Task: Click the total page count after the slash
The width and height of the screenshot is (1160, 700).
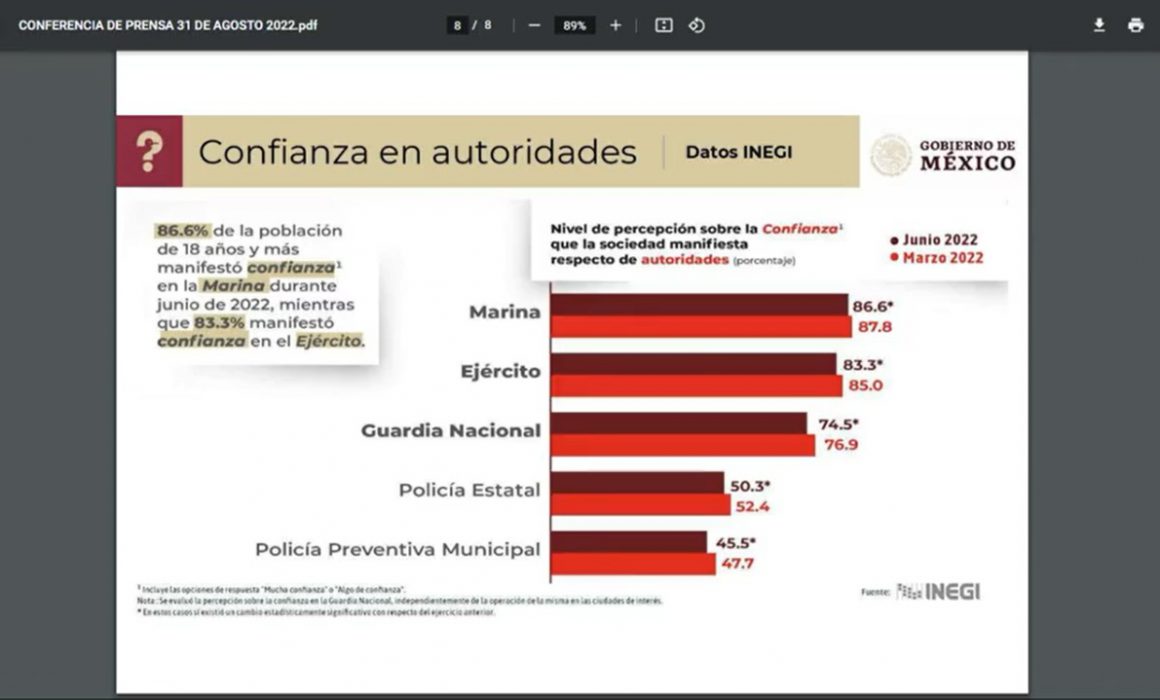Action: tap(488, 25)
